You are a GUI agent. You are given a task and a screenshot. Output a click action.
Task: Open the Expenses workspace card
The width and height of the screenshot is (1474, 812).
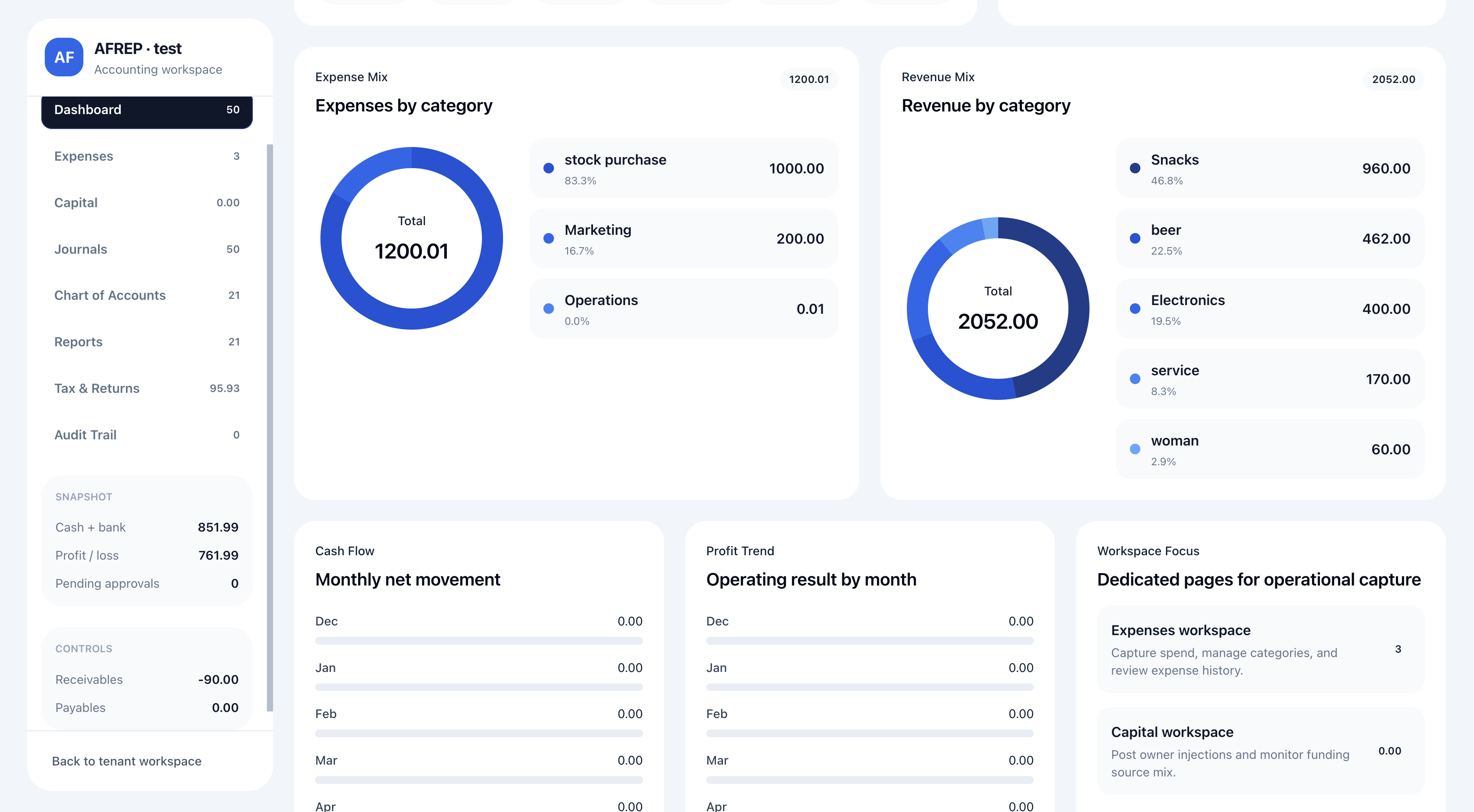(1260, 650)
